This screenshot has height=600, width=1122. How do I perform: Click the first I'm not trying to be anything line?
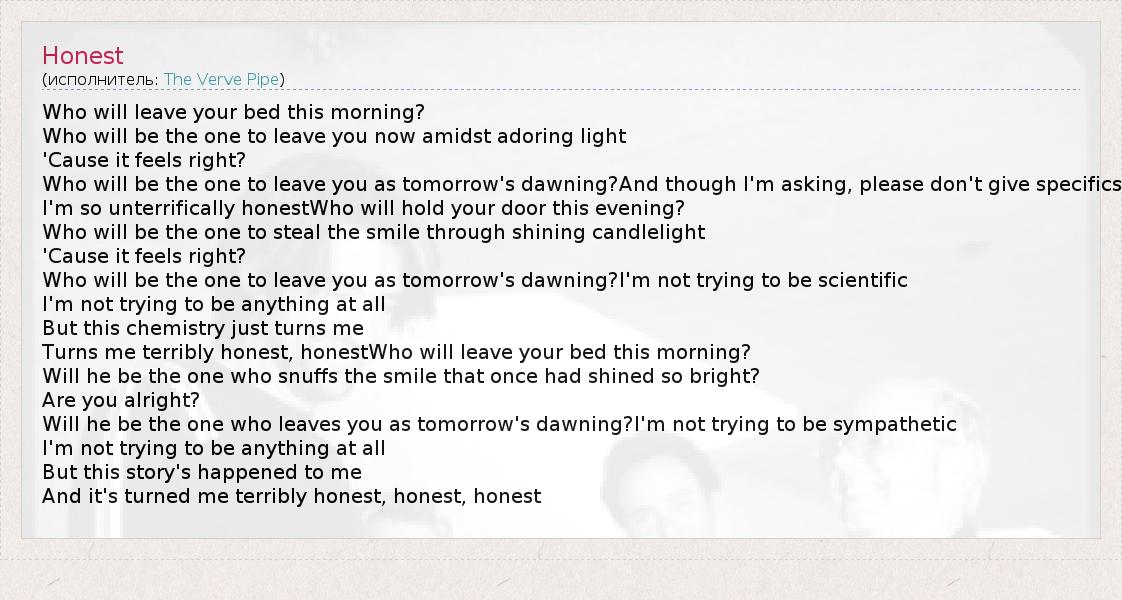click(x=213, y=304)
